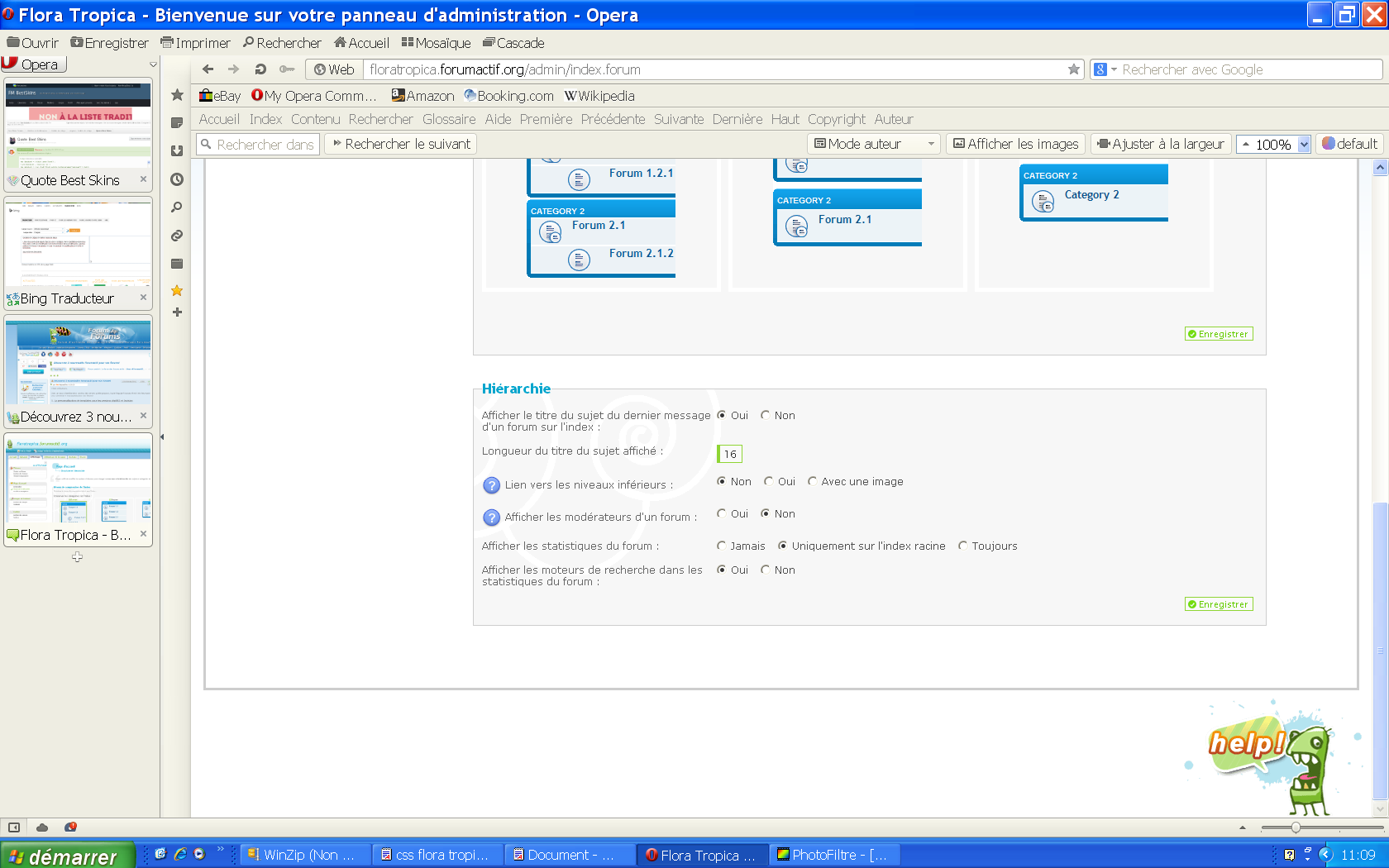Click Enregistrer button below forum layouts
The width and height of the screenshot is (1389, 868).
pyautogui.click(x=1219, y=334)
